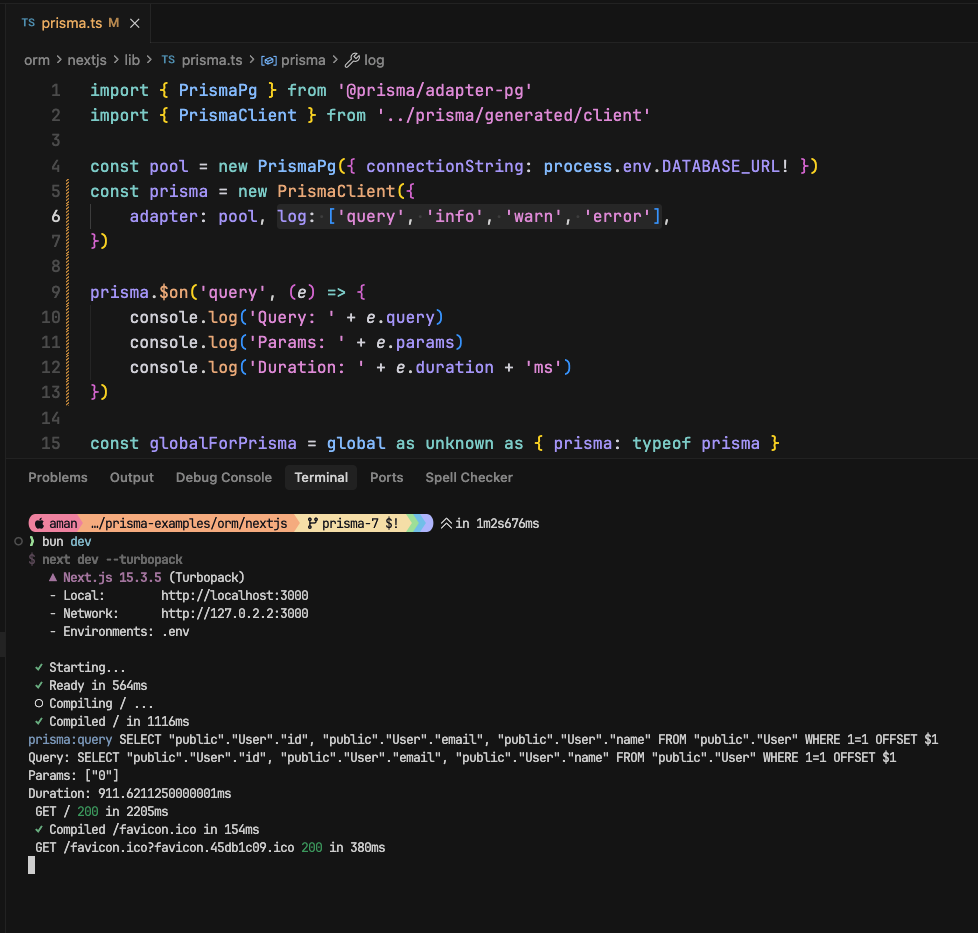The height and width of the screenshot is (933, 978).
Task: Click the TS icon in the breadcrumb
Action: (x=168, y=60)
